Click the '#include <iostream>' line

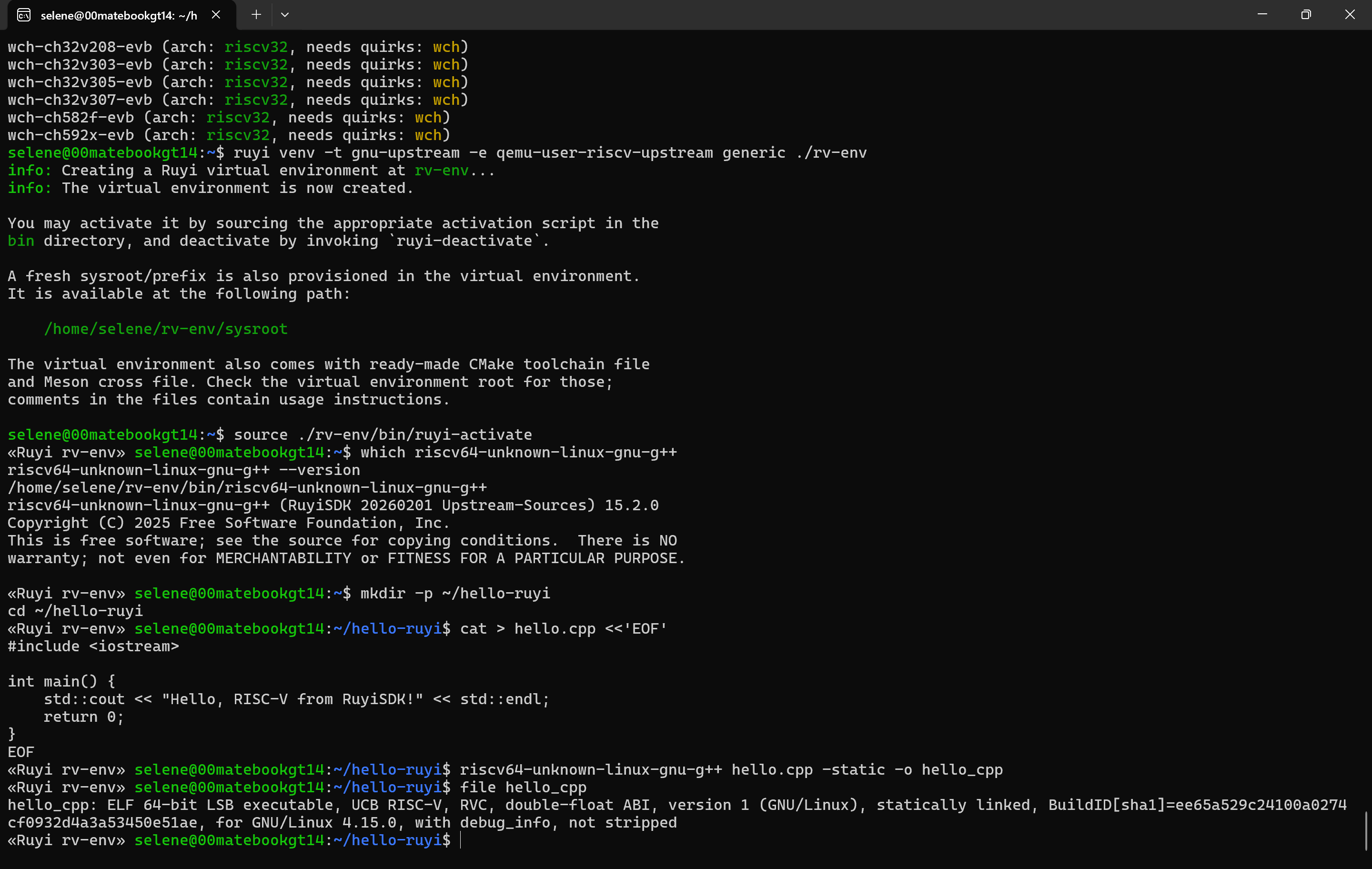93,646
